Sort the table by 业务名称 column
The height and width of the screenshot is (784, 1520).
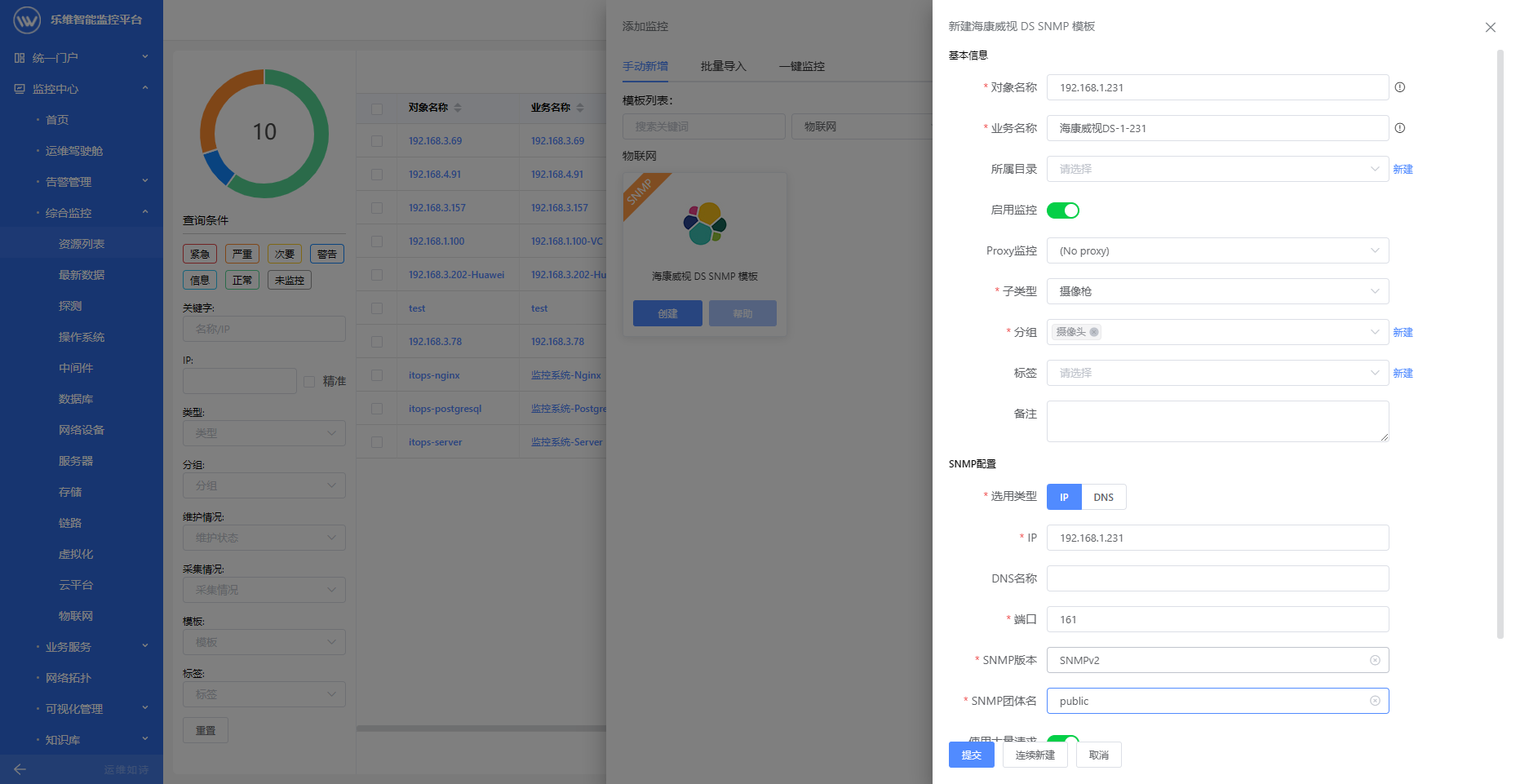(x=580, y=108)
